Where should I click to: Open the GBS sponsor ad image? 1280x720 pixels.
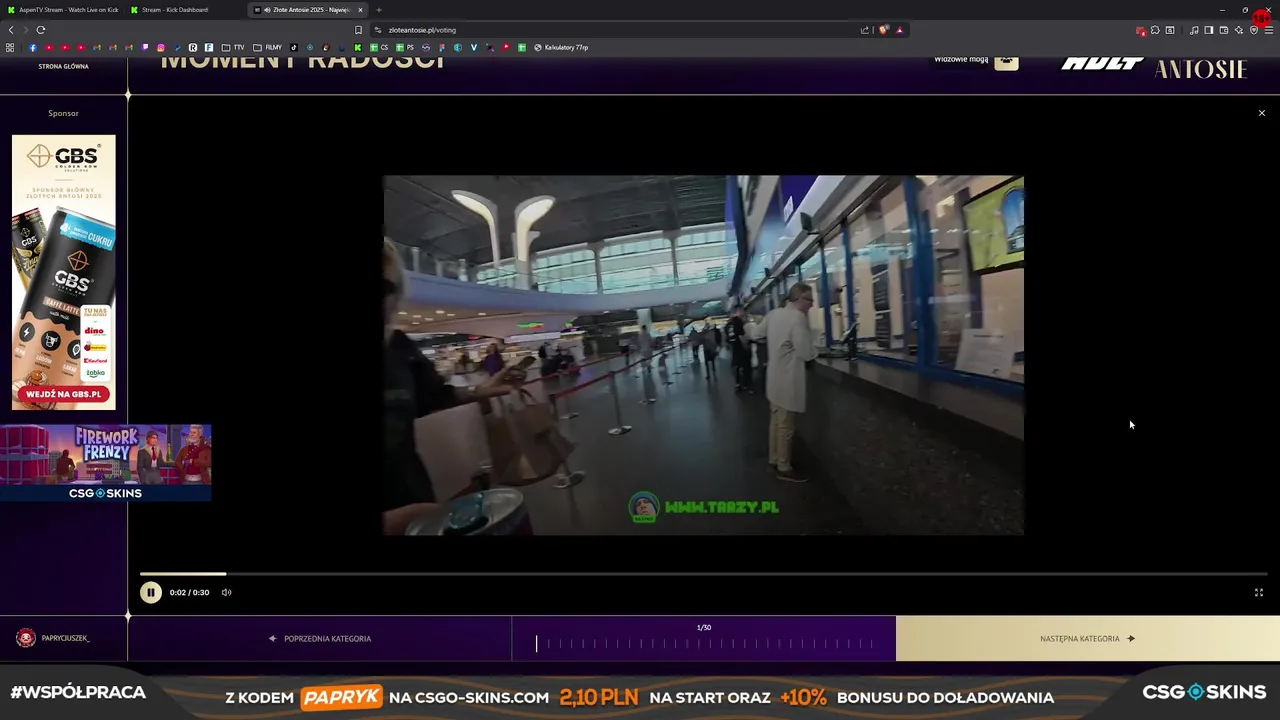pyautogui.click(x=64, y=272)
